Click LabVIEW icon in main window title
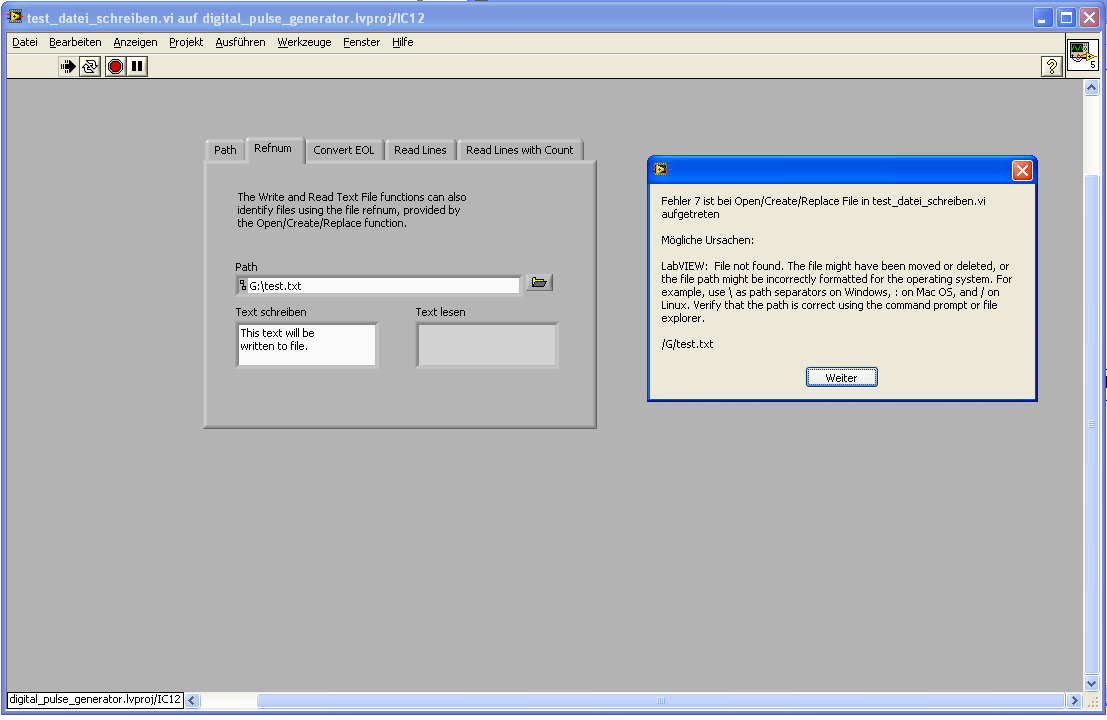 click(x=15, y=17)
